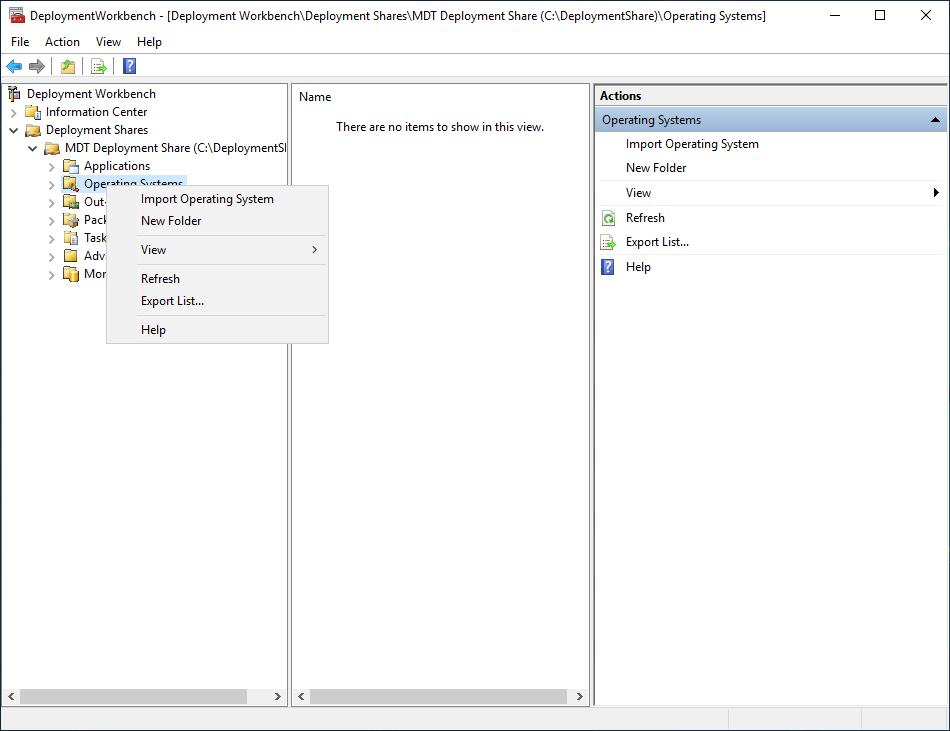This screenshot has height=731, width=950.
Task: Open the Action menu in menu bar
Action: coord(62,42)
